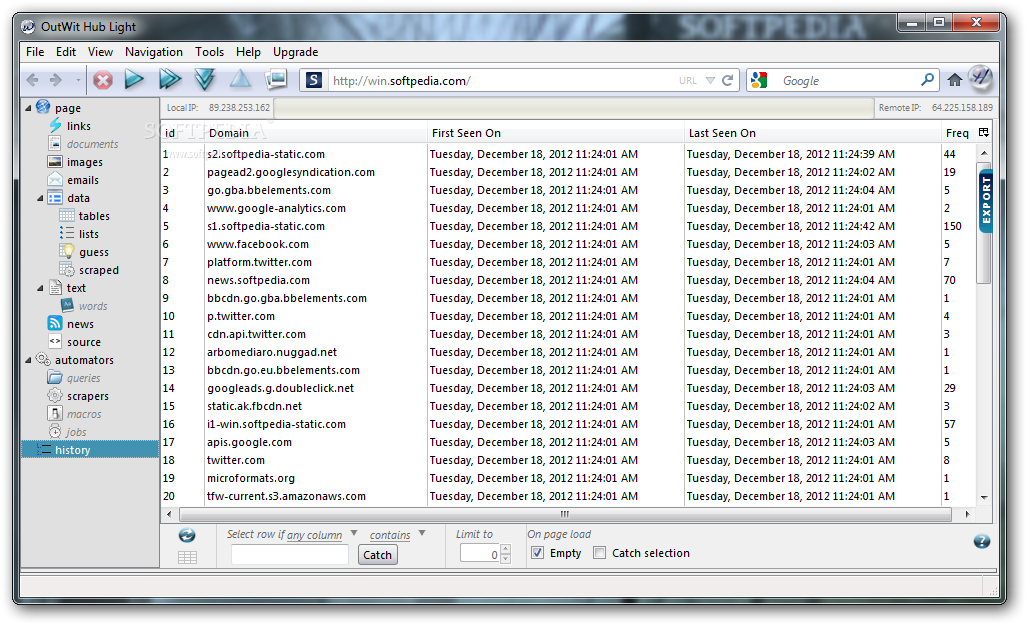Screen dimensions: 1027x625
Task: Open the 'contains' condition dropdown
Action: (x=422, y=533)
